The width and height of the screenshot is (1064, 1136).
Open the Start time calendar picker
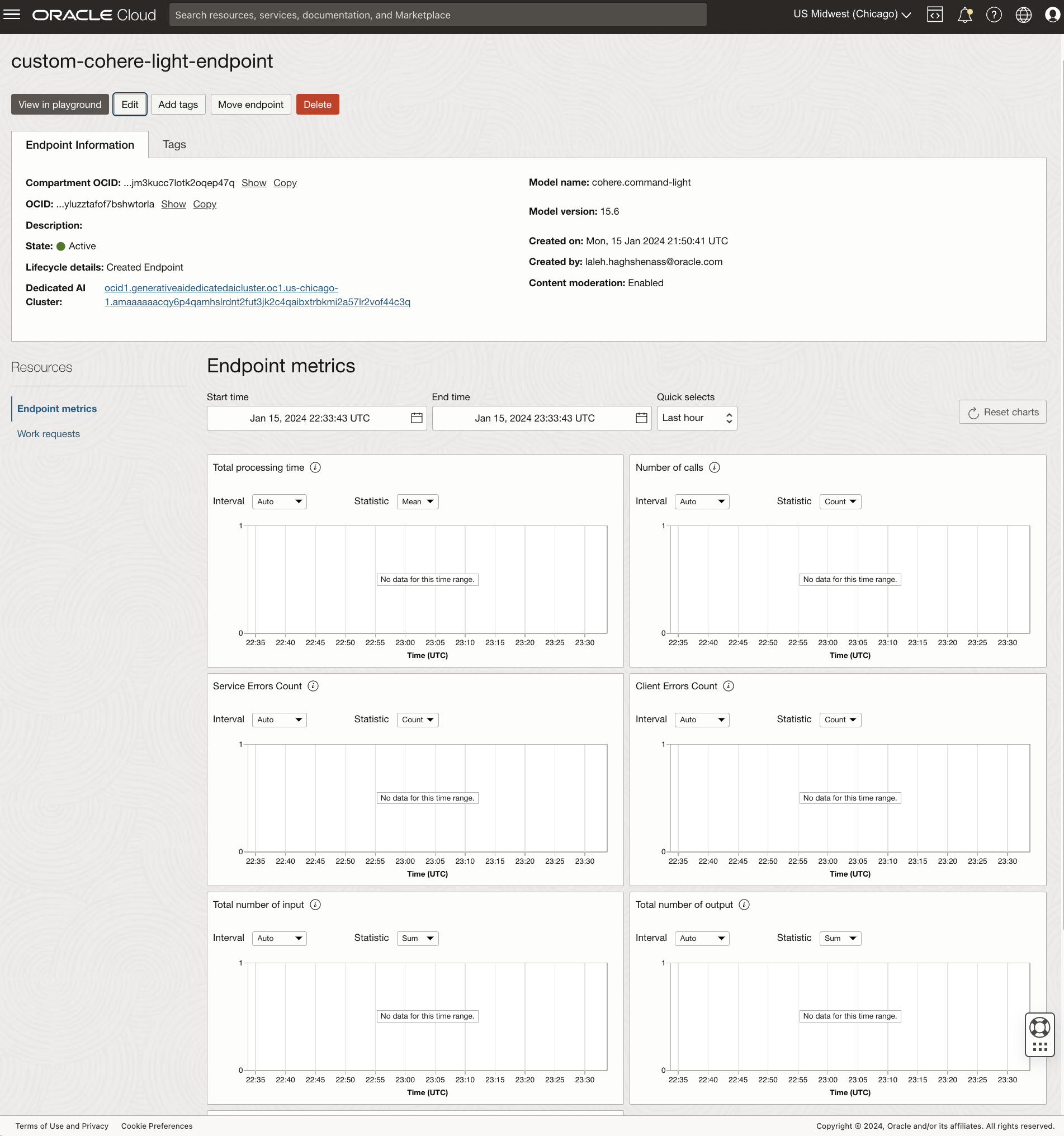pyautogui.click(x=417, y=418)
